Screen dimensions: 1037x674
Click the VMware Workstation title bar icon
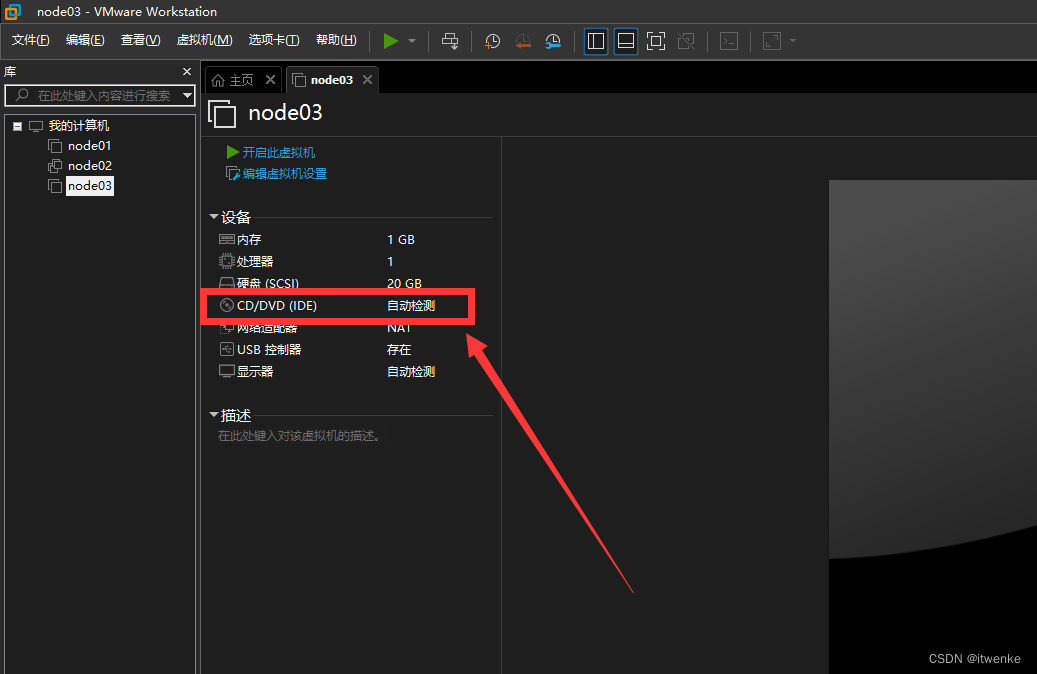13,11
